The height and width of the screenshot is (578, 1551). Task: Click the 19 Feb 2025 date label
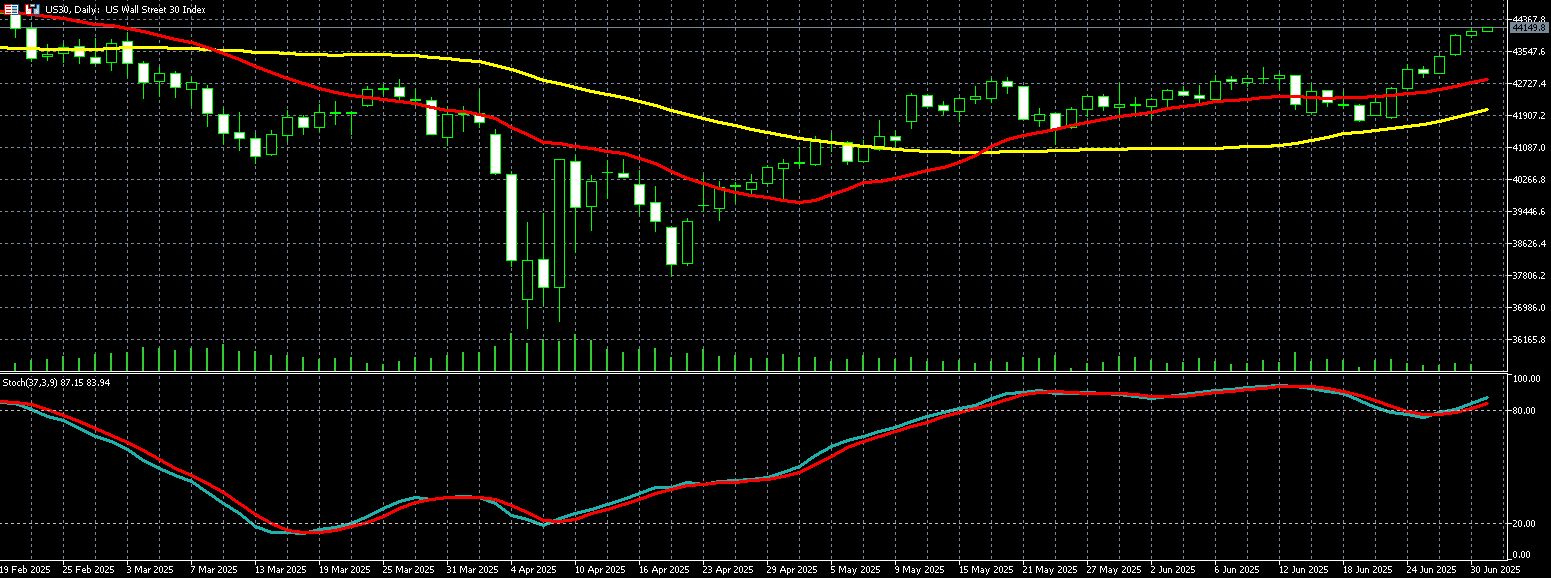(25, 569)
